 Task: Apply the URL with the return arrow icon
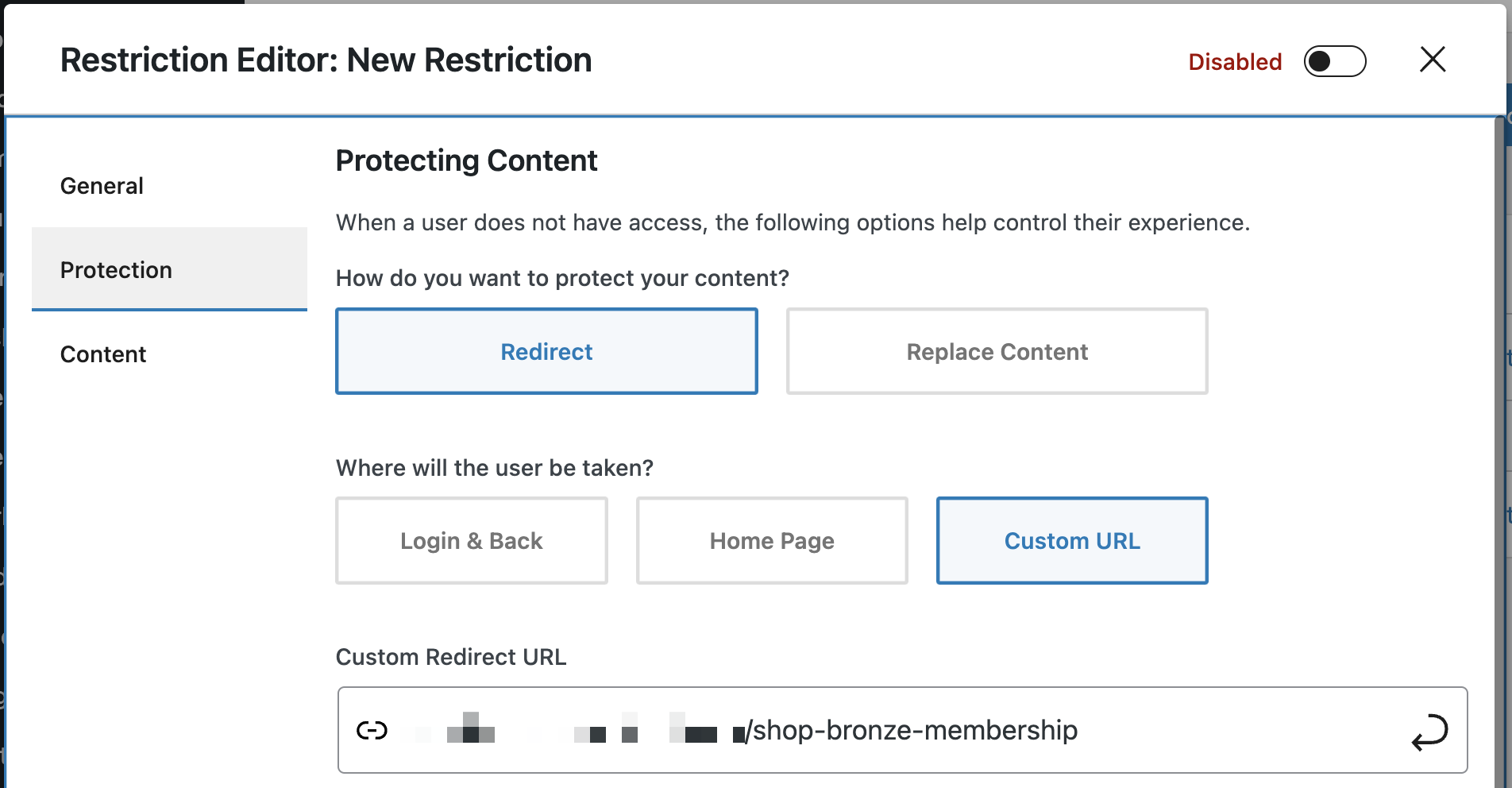point(1429,732)
